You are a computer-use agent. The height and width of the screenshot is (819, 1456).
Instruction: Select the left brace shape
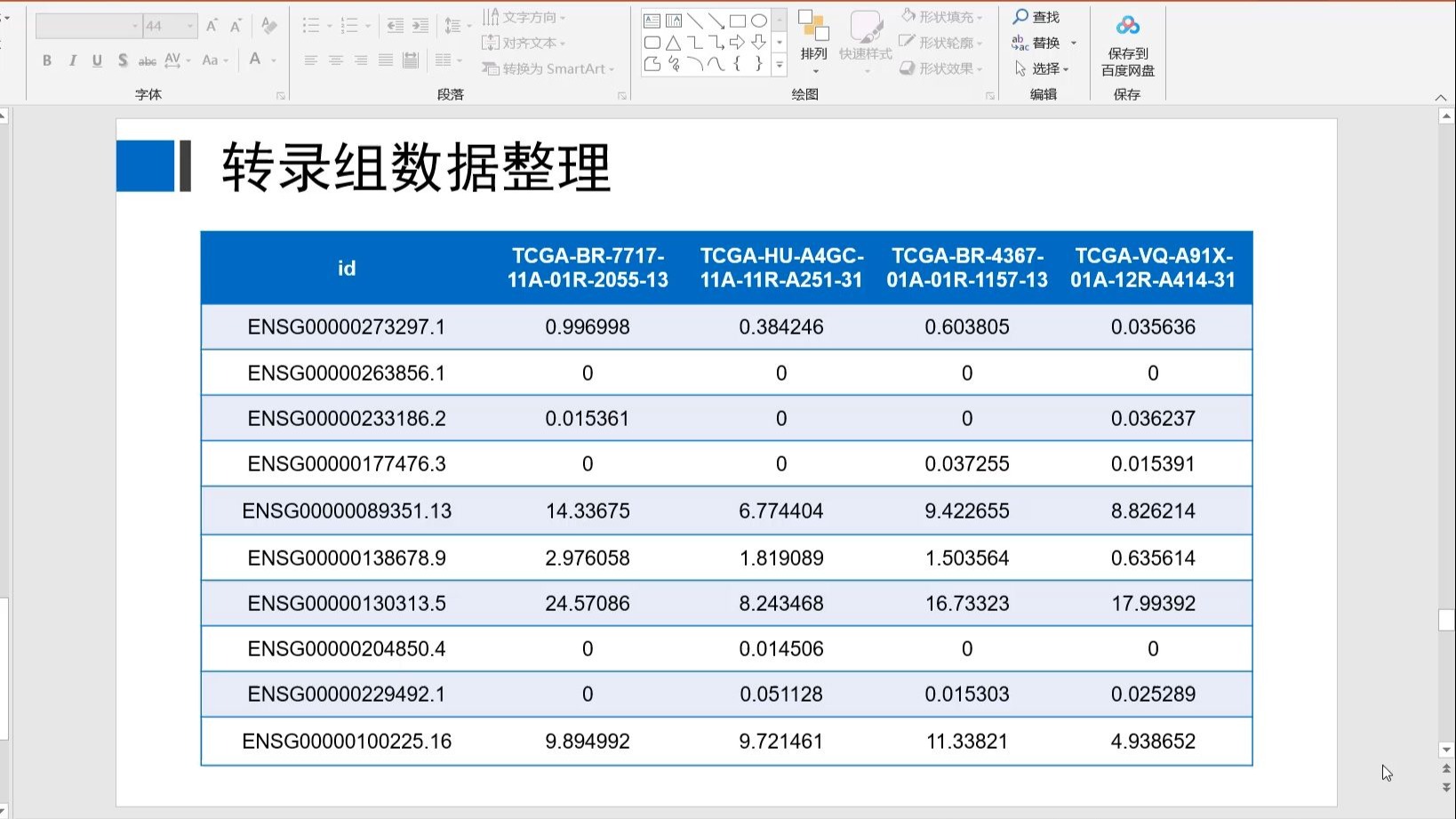(737, 63)
